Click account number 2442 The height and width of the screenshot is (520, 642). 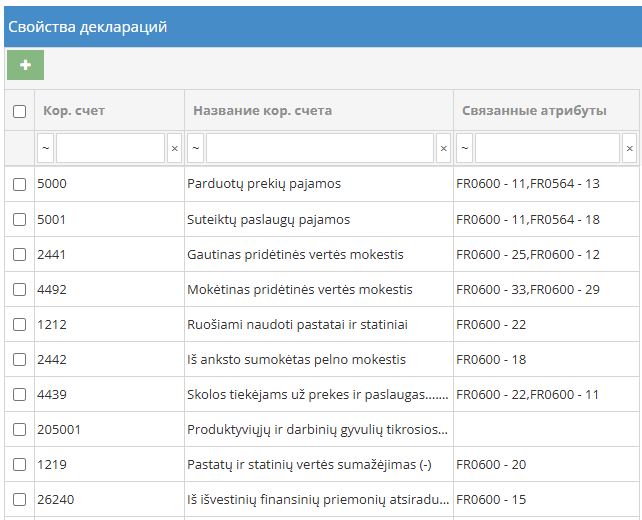click(52, 360)
